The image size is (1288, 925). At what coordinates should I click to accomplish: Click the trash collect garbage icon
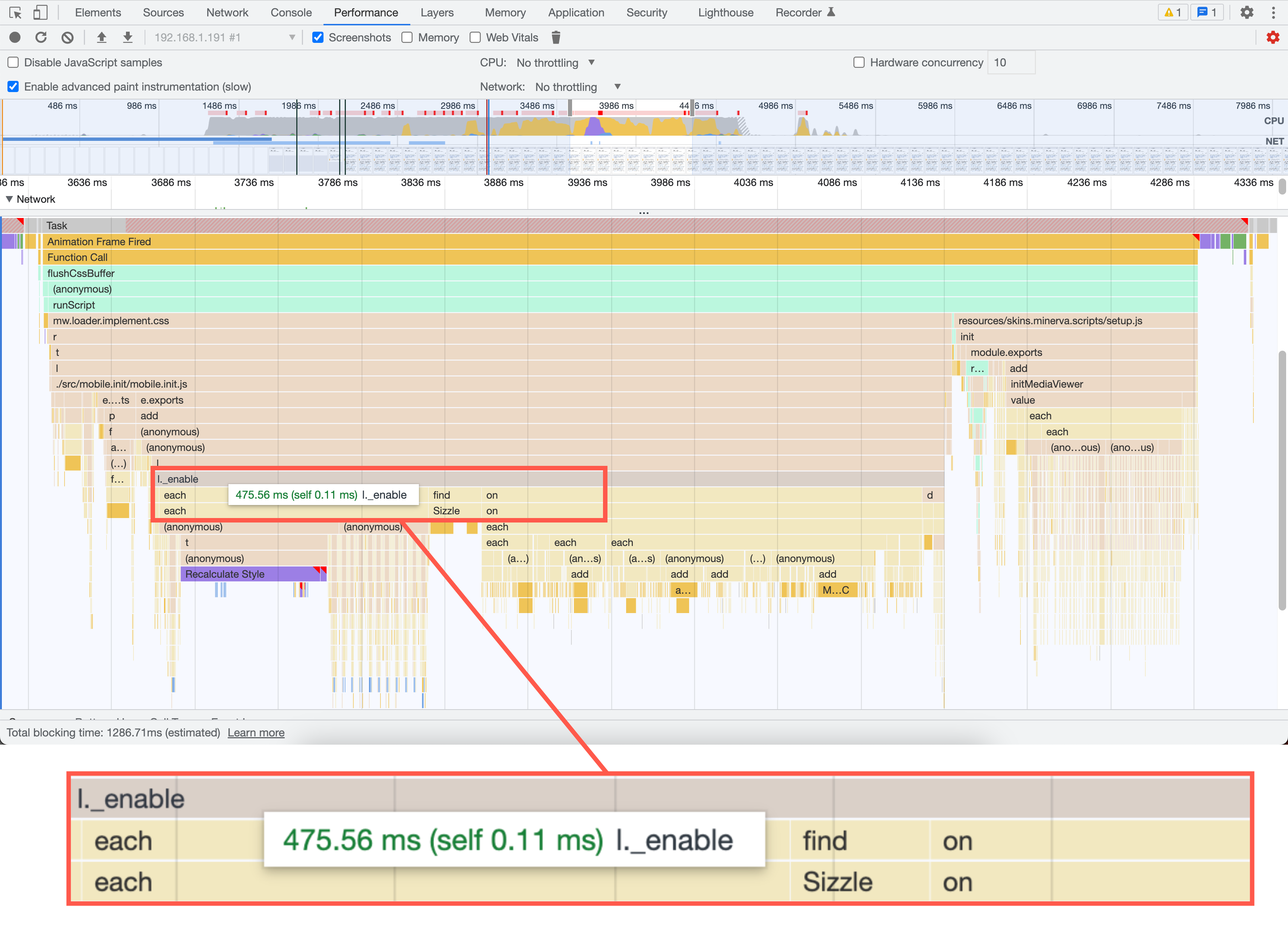click(x=556, y=38)
